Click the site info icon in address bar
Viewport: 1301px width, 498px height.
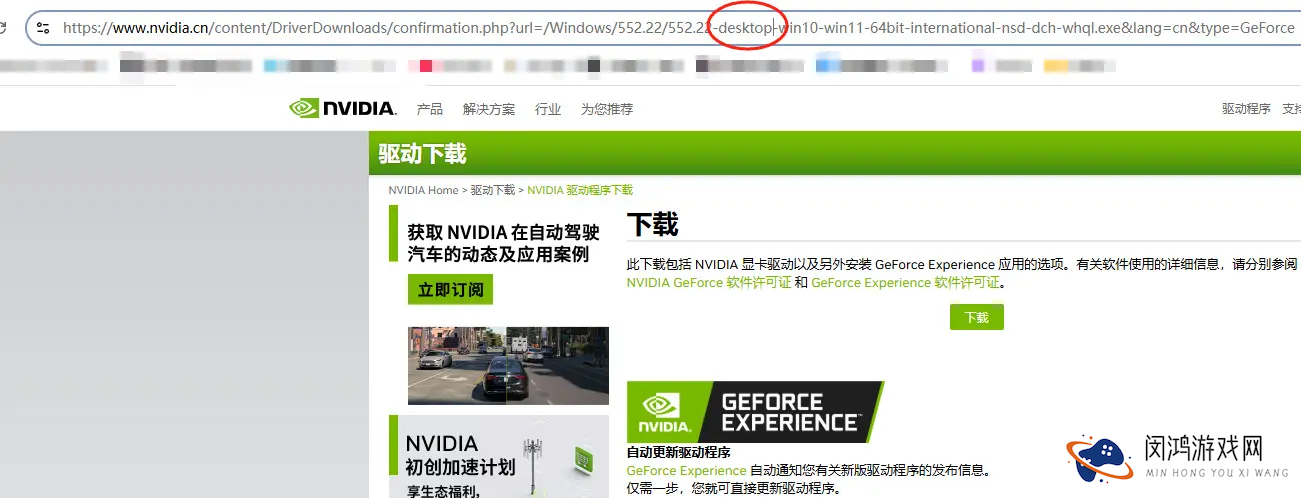(43, 28)
